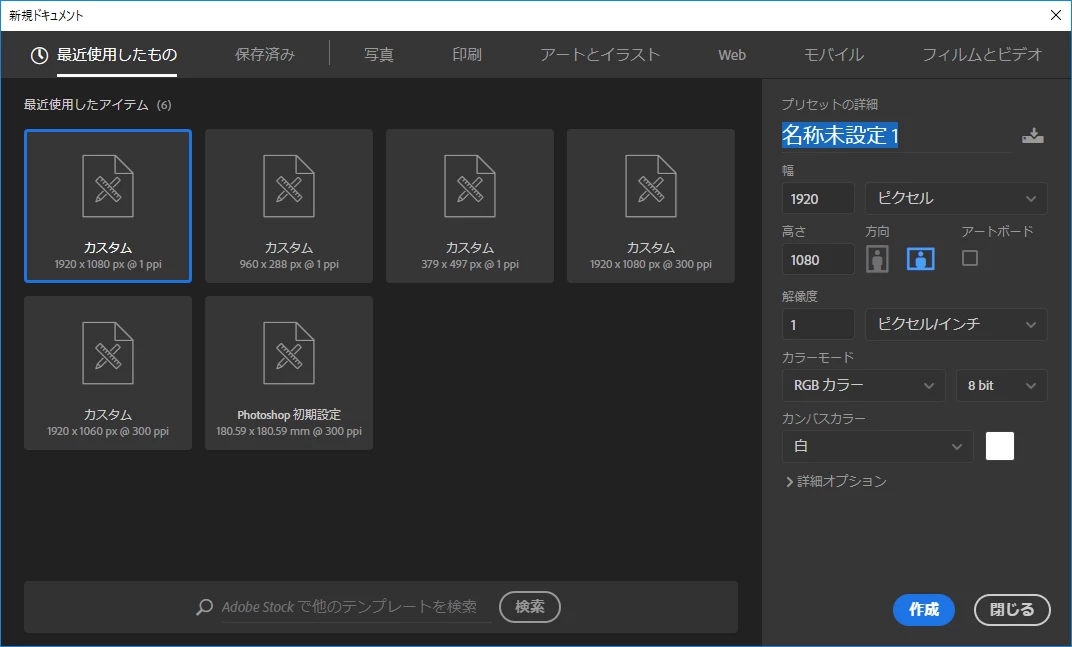Screen dimensions: 1072x647
Task: Switch to モバイル tab
Action: tap(833, 55)
